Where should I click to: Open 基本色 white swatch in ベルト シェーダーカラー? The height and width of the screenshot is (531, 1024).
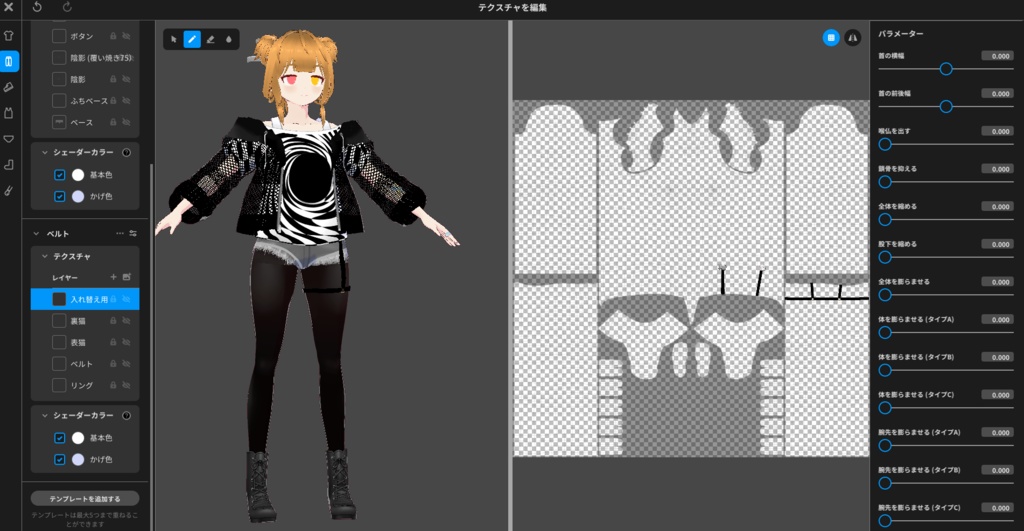click(x=78, y=438)
